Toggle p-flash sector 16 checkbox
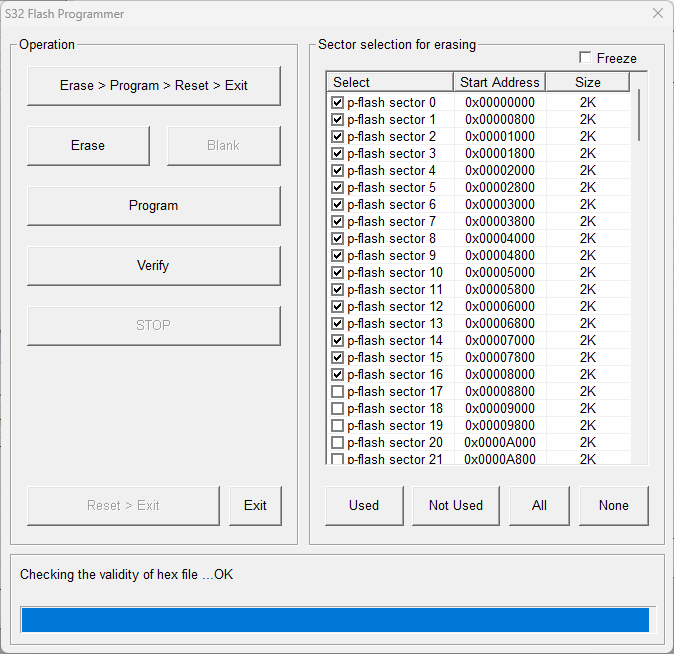 [338, 374]
